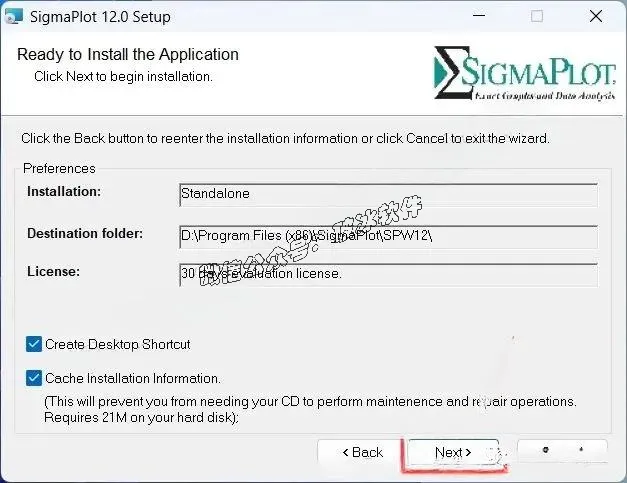
Task: Click the License field with evaluation license
Action: 389,275
